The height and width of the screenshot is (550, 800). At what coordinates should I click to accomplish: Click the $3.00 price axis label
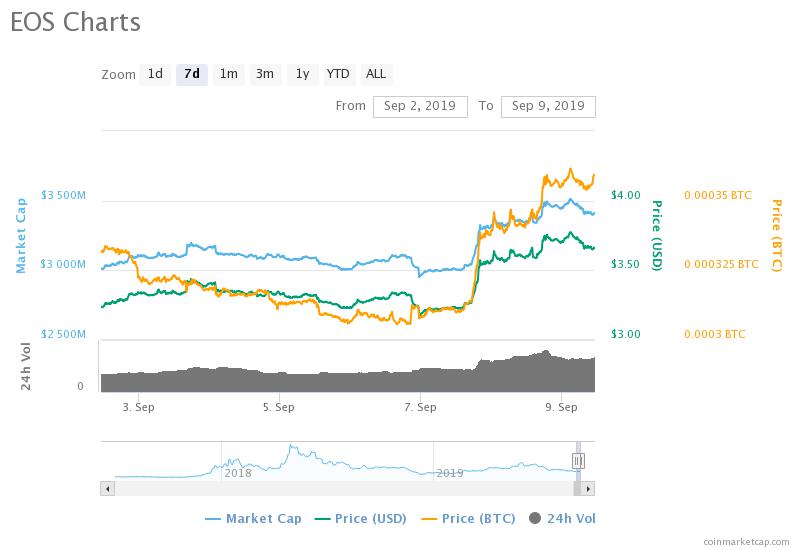(626, 334)
